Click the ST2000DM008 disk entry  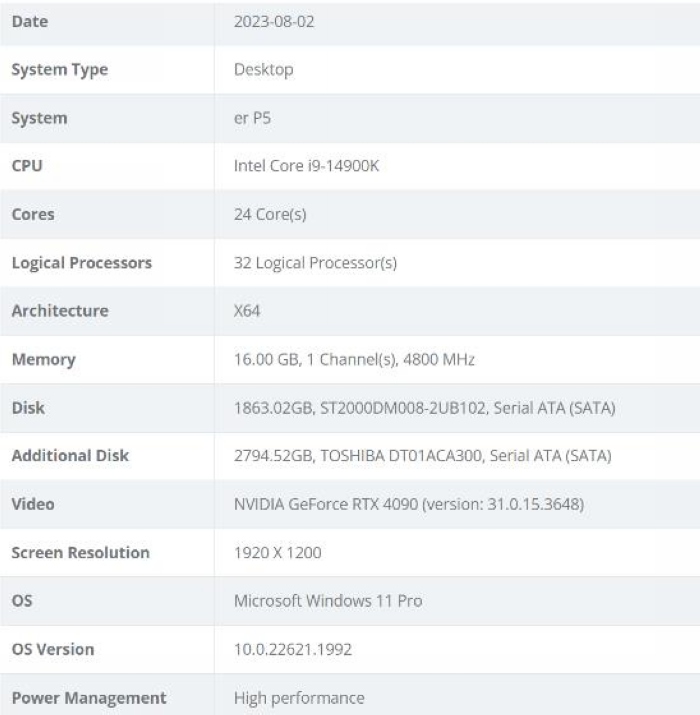click(424, 408)
